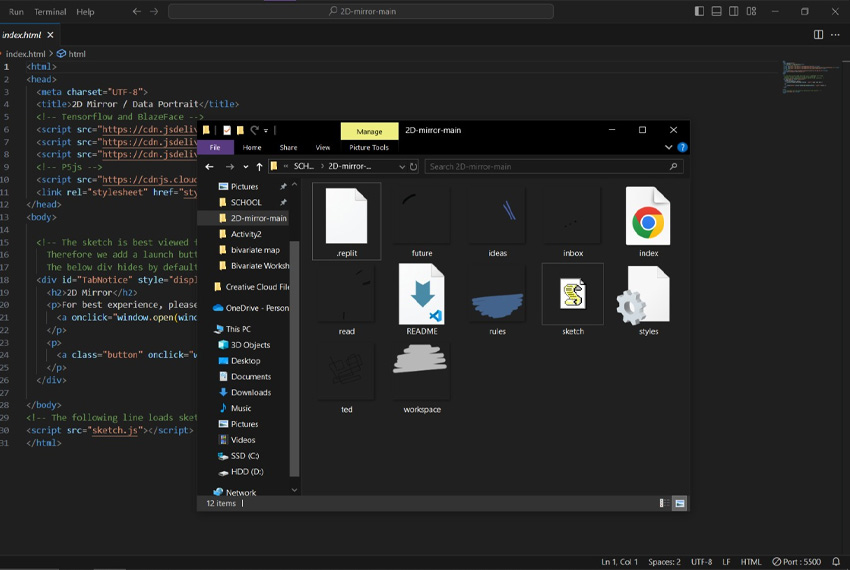The width and height of the screenshot is (850, 570).
Task: Click the File Explorer Up arrow
Action: click(x=260, y=167)
